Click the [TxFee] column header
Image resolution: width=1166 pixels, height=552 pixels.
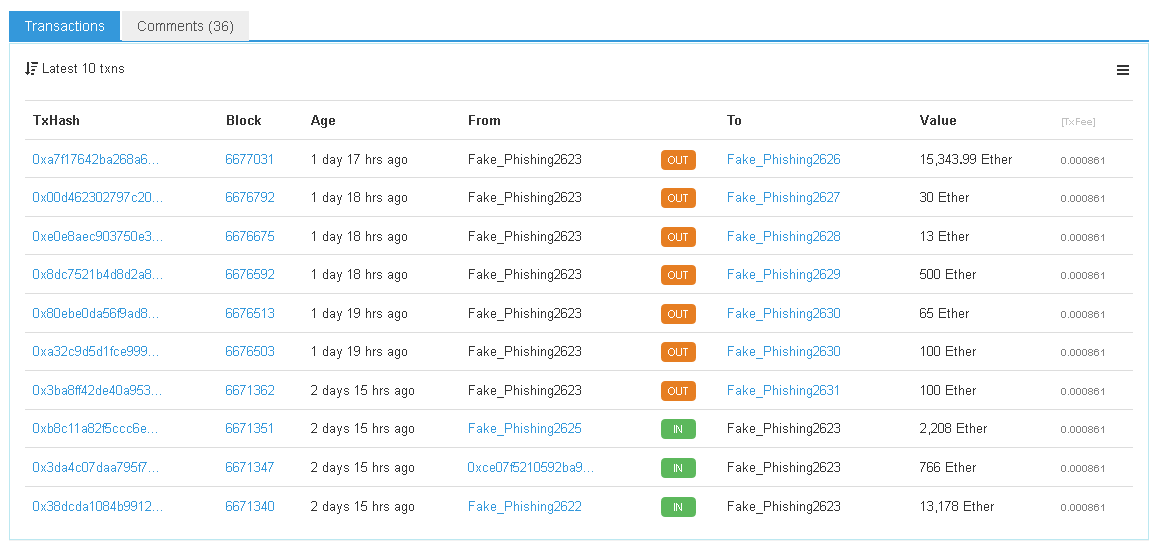click(x=1078, y=122)
